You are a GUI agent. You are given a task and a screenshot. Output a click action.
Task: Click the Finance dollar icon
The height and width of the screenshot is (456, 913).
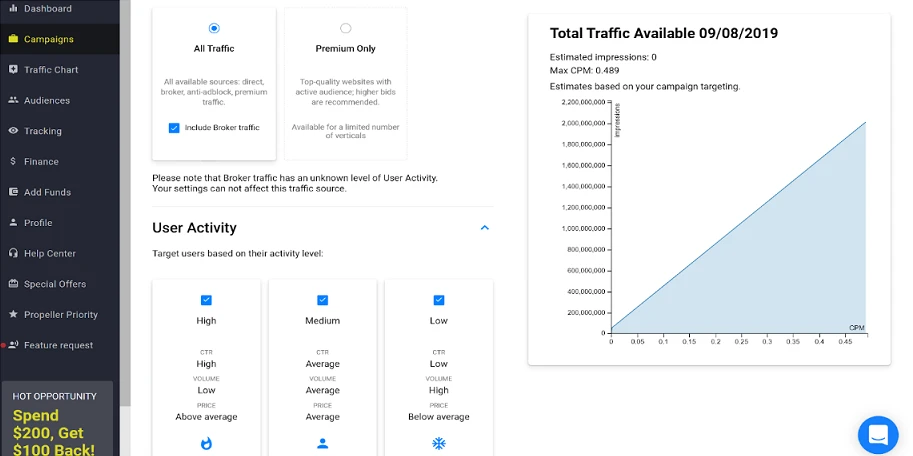[13, 161]
